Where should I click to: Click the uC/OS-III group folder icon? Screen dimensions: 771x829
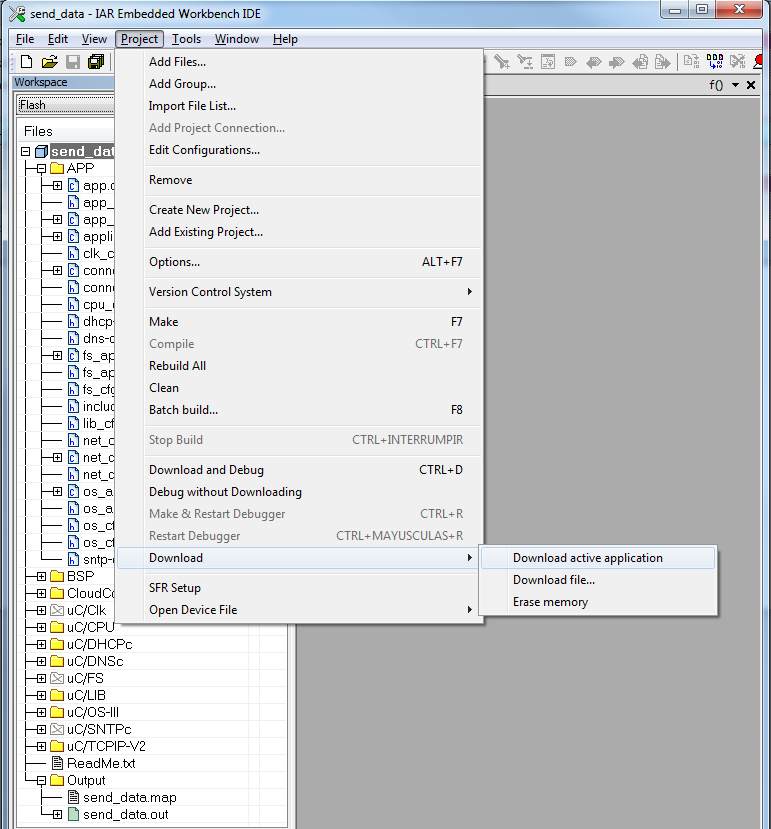tap(57, 712)
